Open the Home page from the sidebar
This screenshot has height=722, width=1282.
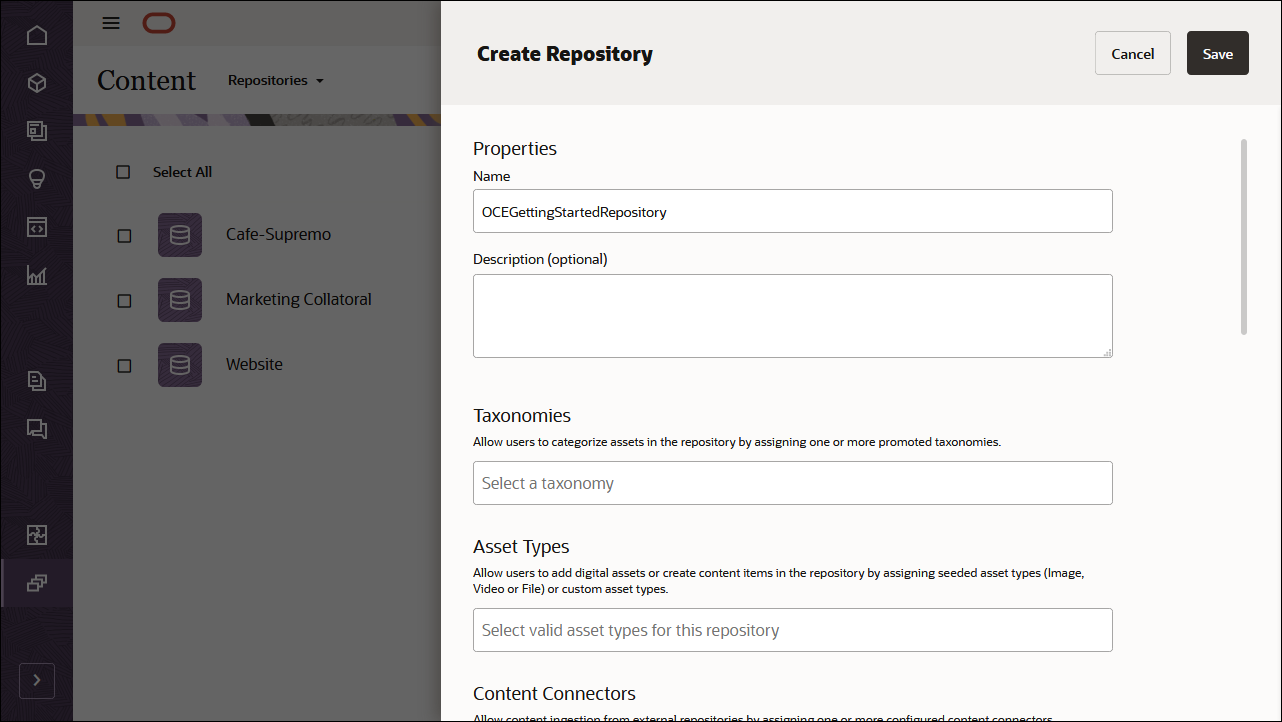click(x=36, y=35)
